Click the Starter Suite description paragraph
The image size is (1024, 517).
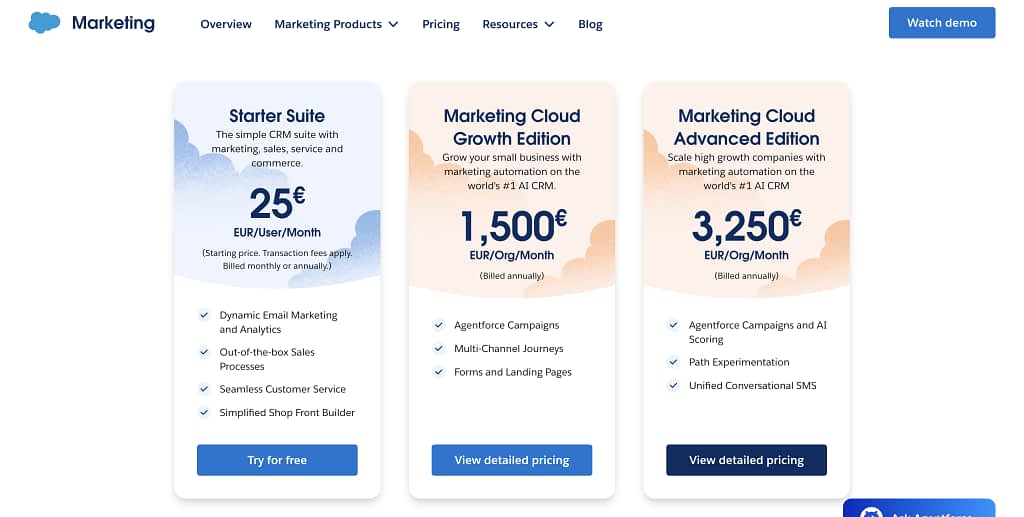(277, 149)
